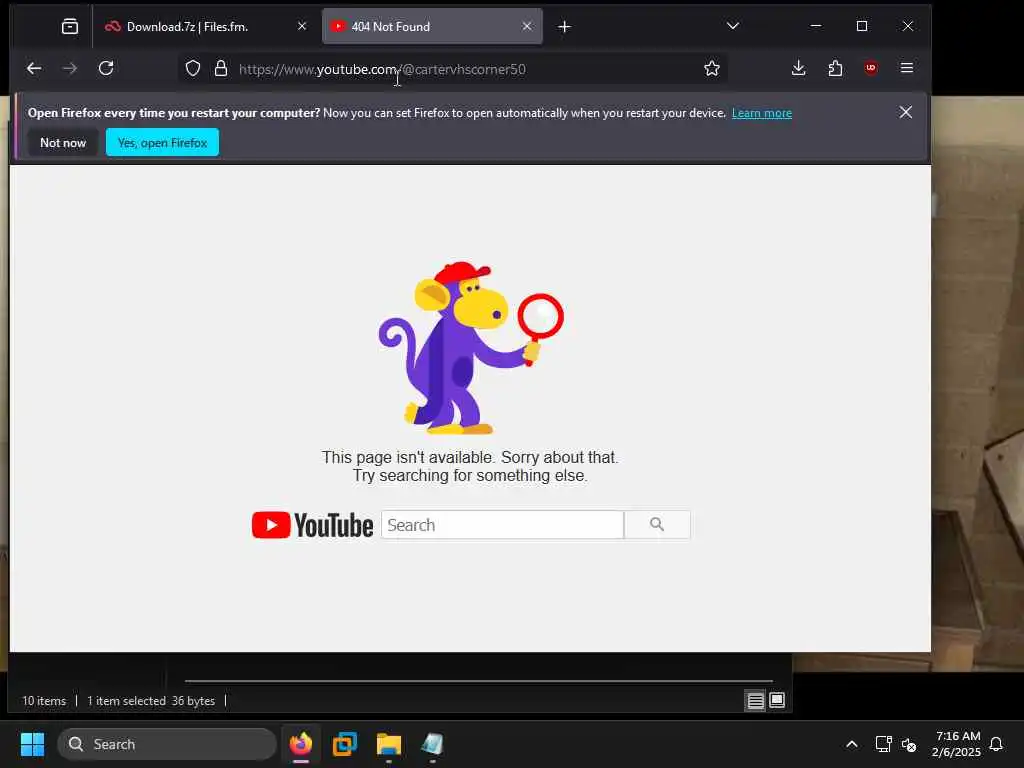The width and height of the screenshot is (1024, 768).
Task: Switch to large icons view in Explorer
Action: click(777, 701)
